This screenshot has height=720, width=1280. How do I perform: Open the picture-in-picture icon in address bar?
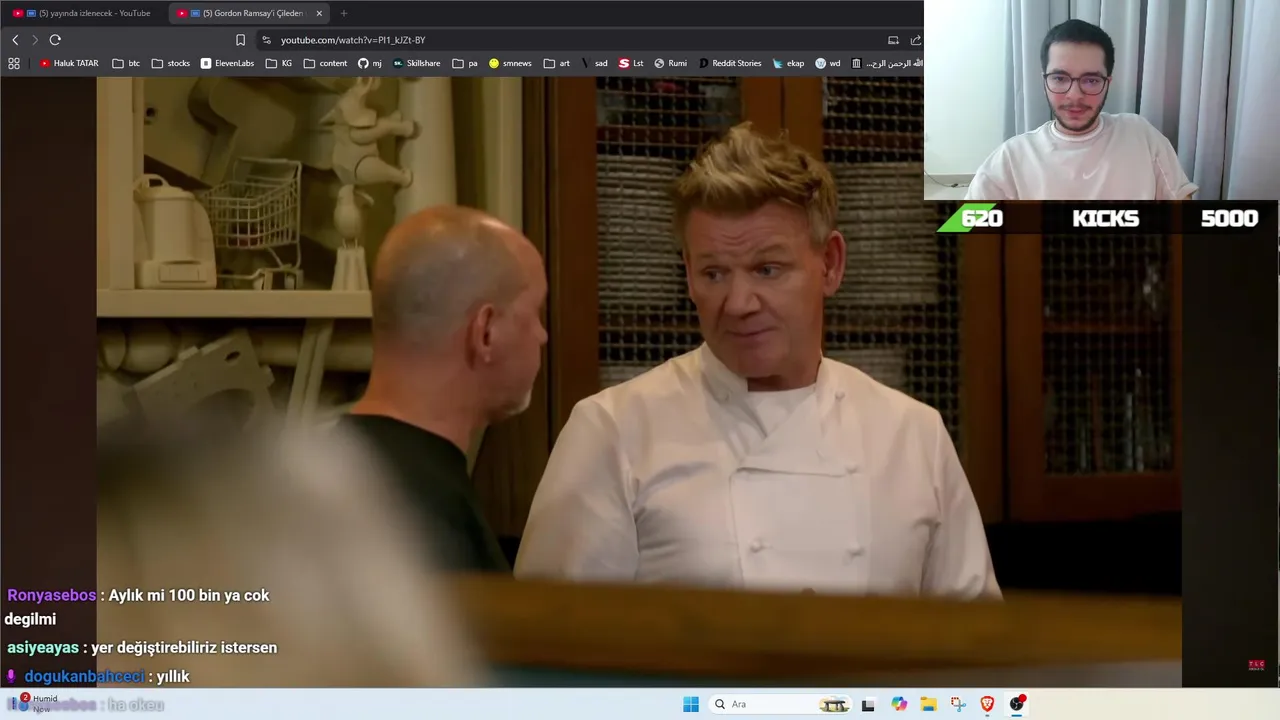point(893,40)
